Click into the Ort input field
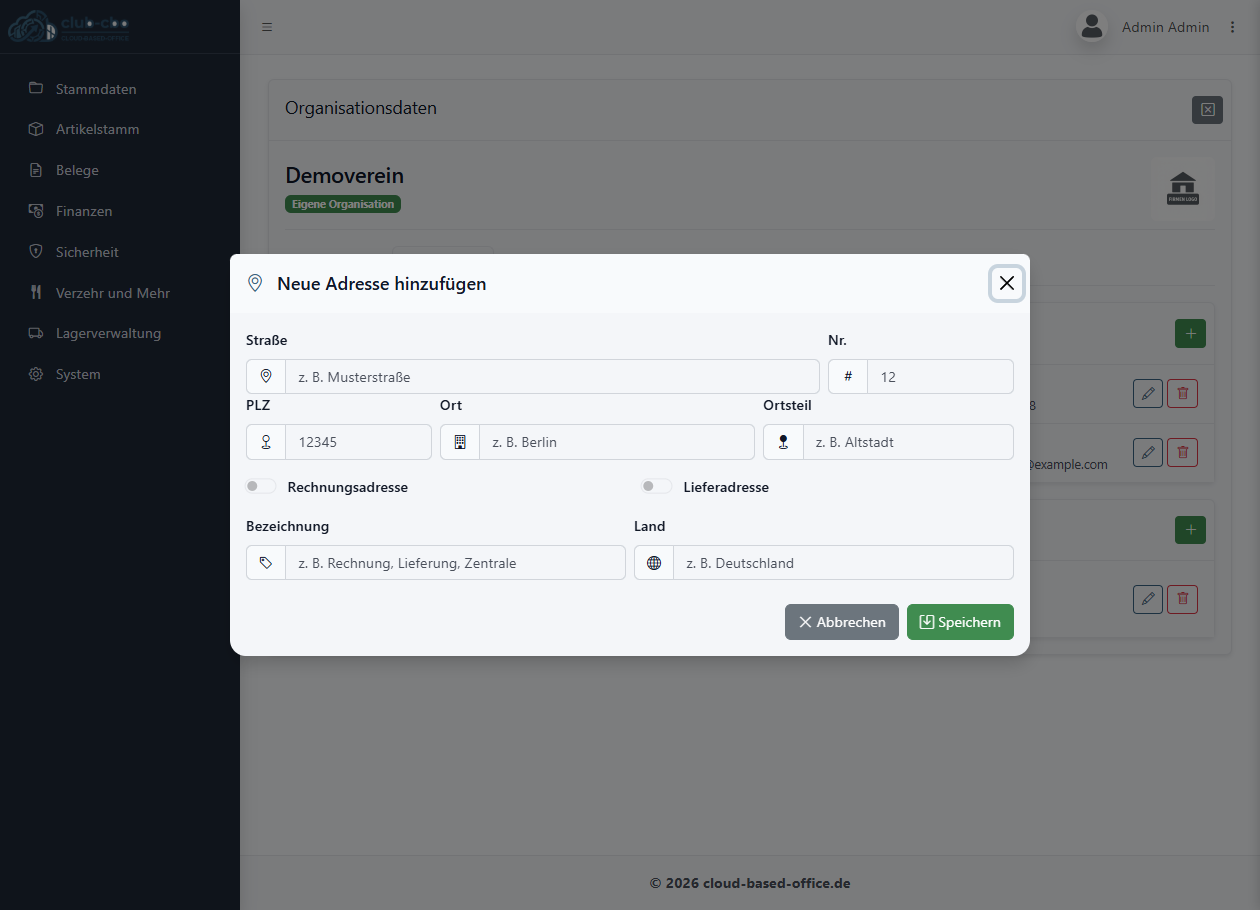 point(617,441)
